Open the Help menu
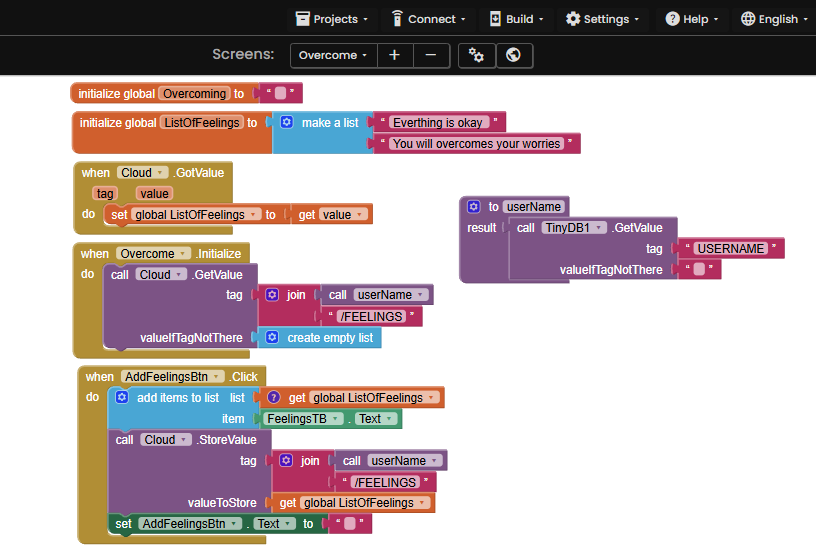Image resolution: width=816 pixels, height=552 pixels. (x=694, y=19)
